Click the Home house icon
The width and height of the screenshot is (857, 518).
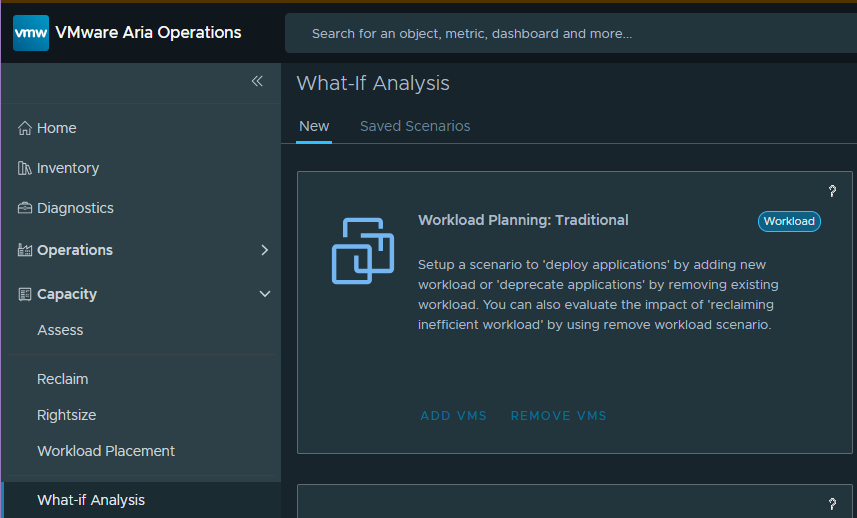pos(25,128)
